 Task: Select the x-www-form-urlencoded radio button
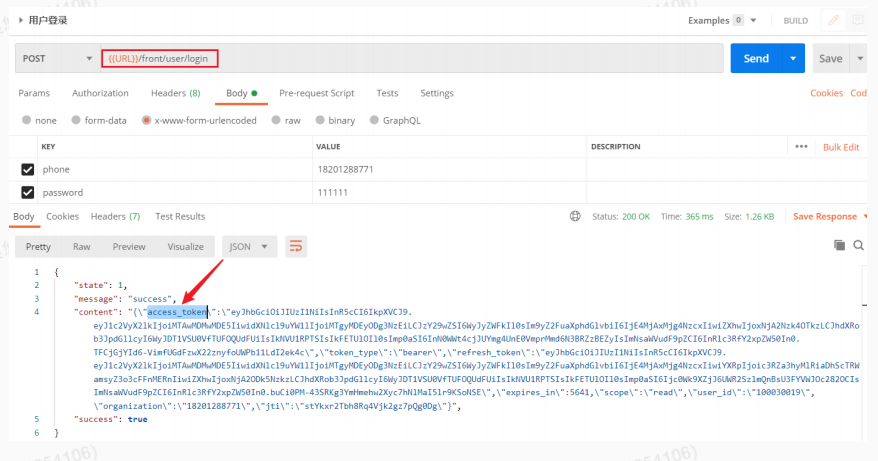point(146,120)
